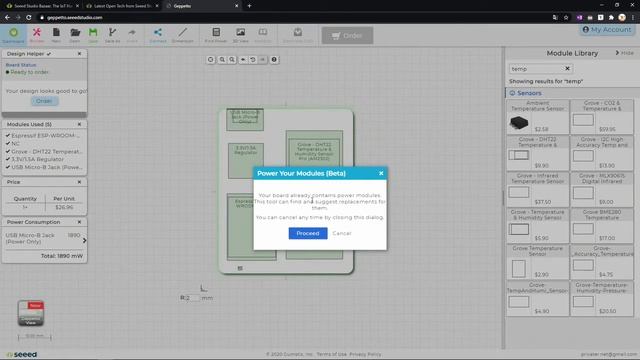Select the $4.75 Accuracy_Temperature card
640x360 pixels.
(x=602, y=262)
